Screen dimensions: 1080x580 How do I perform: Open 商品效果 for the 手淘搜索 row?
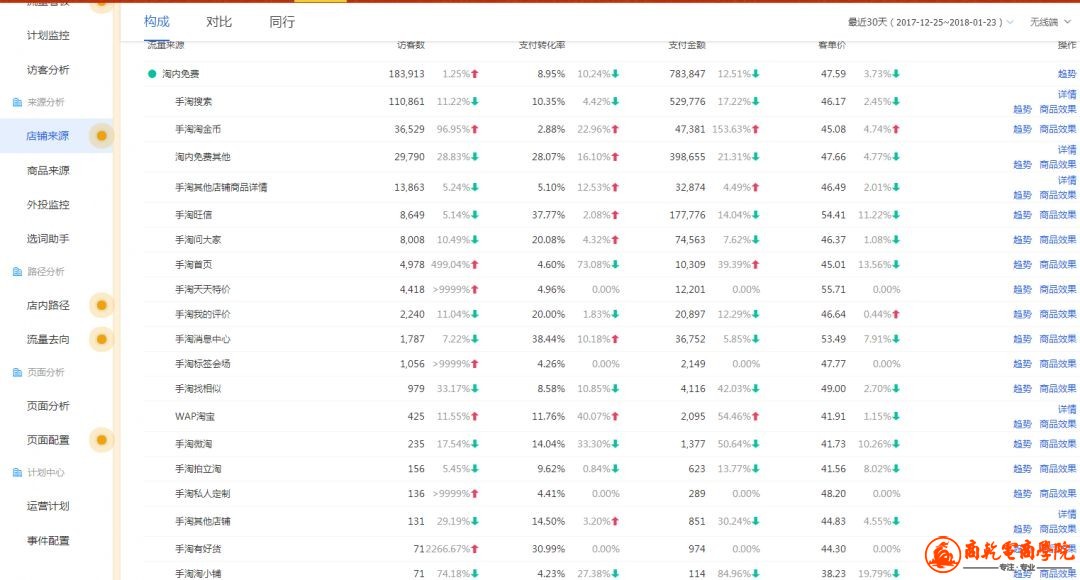pos(1057,109)
